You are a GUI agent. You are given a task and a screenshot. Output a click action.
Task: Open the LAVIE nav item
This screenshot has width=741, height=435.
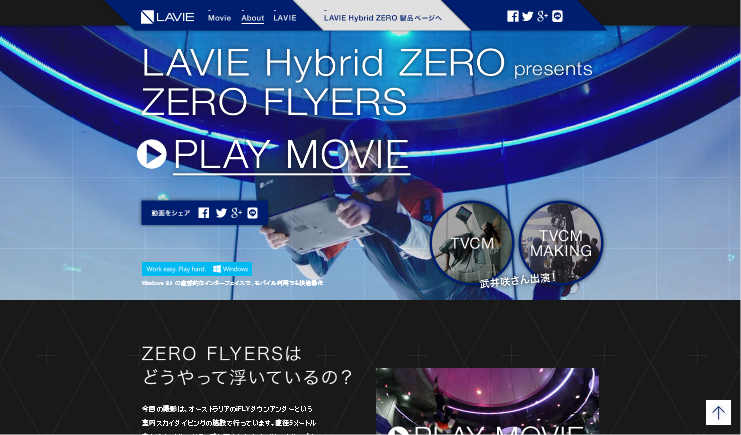(285, 18)
